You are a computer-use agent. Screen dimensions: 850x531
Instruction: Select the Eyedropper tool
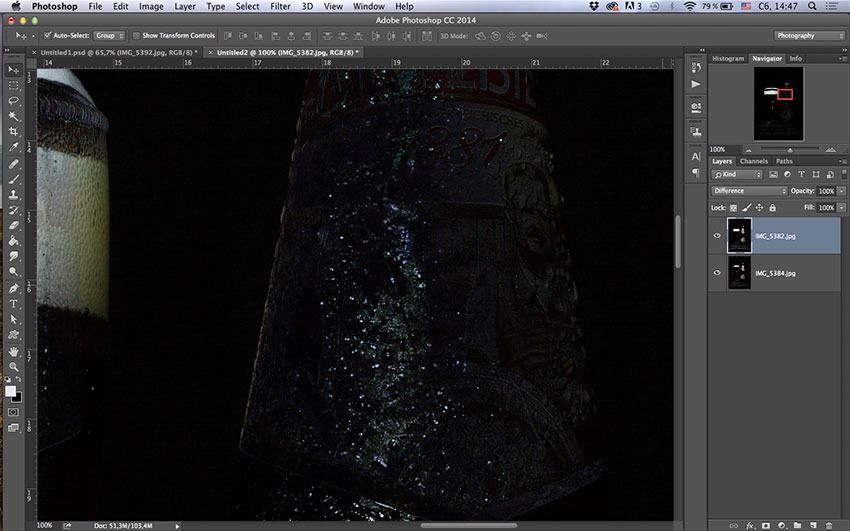14,147
